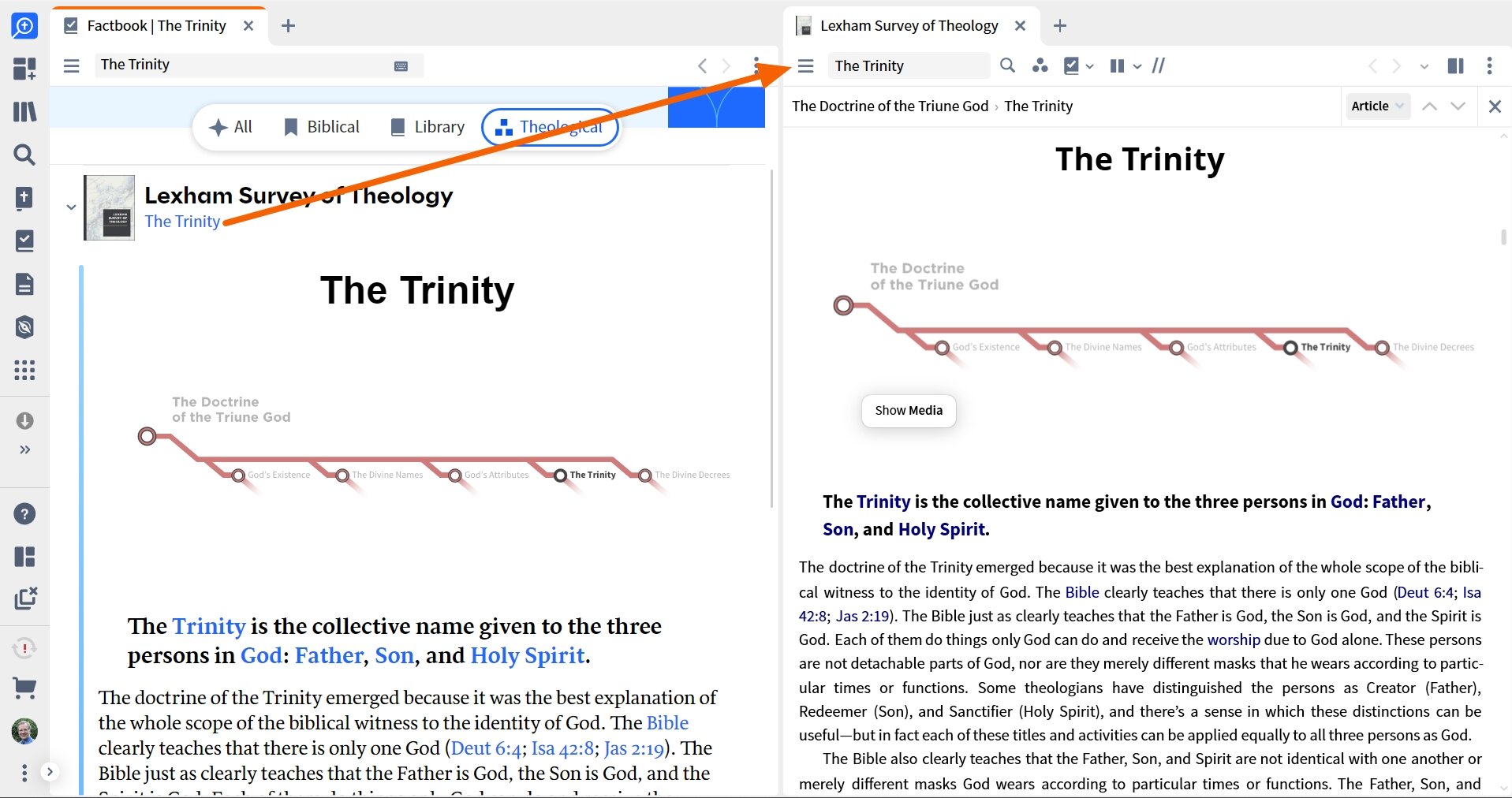This screenshot has height=798, width=1512.
Task: Open the layouts dashboard icon in sidebar
Action: tap(24, 69)
